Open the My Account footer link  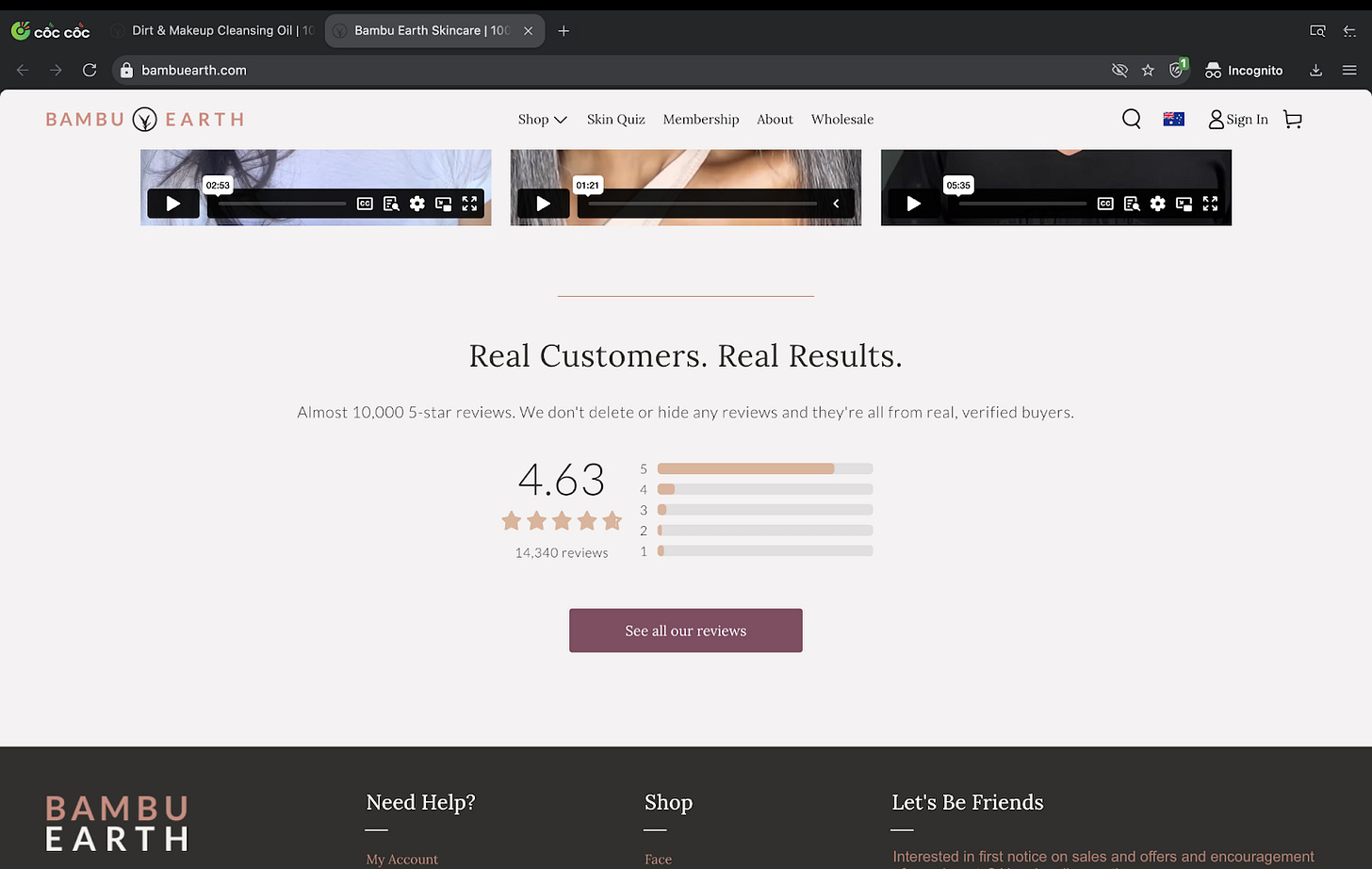(402, 859)
